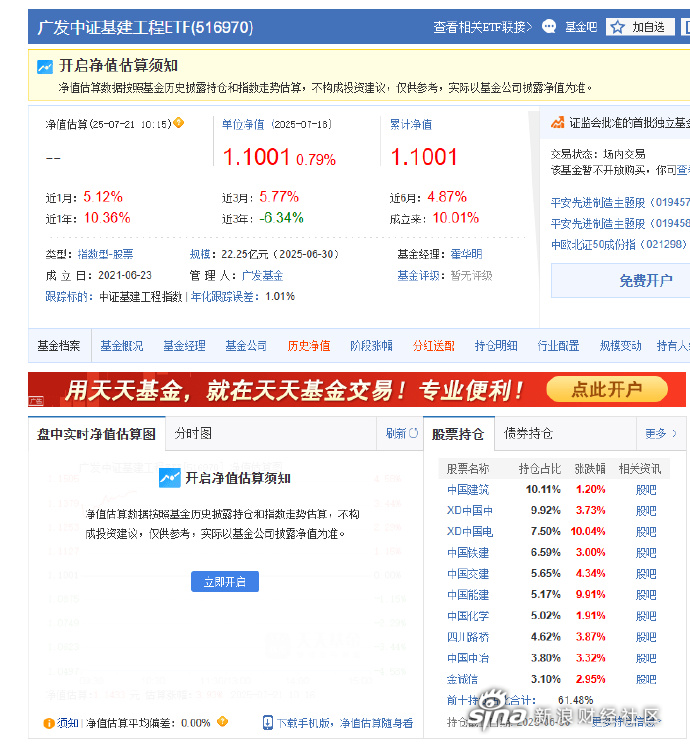
Task: Switch to the 盘中实时净值估算图 tab
Action: click(x=96, y=434)
